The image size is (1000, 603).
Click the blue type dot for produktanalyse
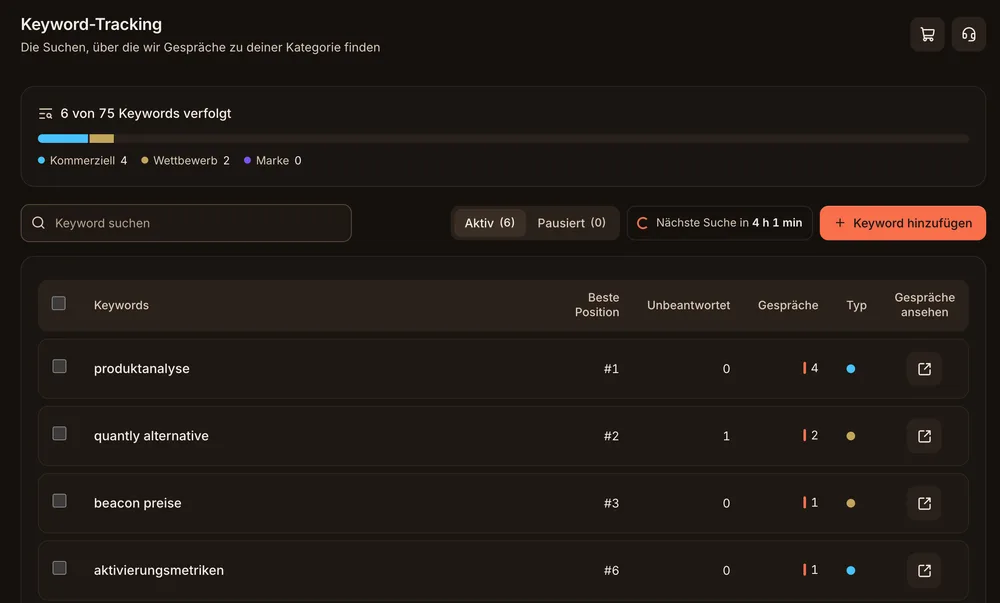[851, 368]
